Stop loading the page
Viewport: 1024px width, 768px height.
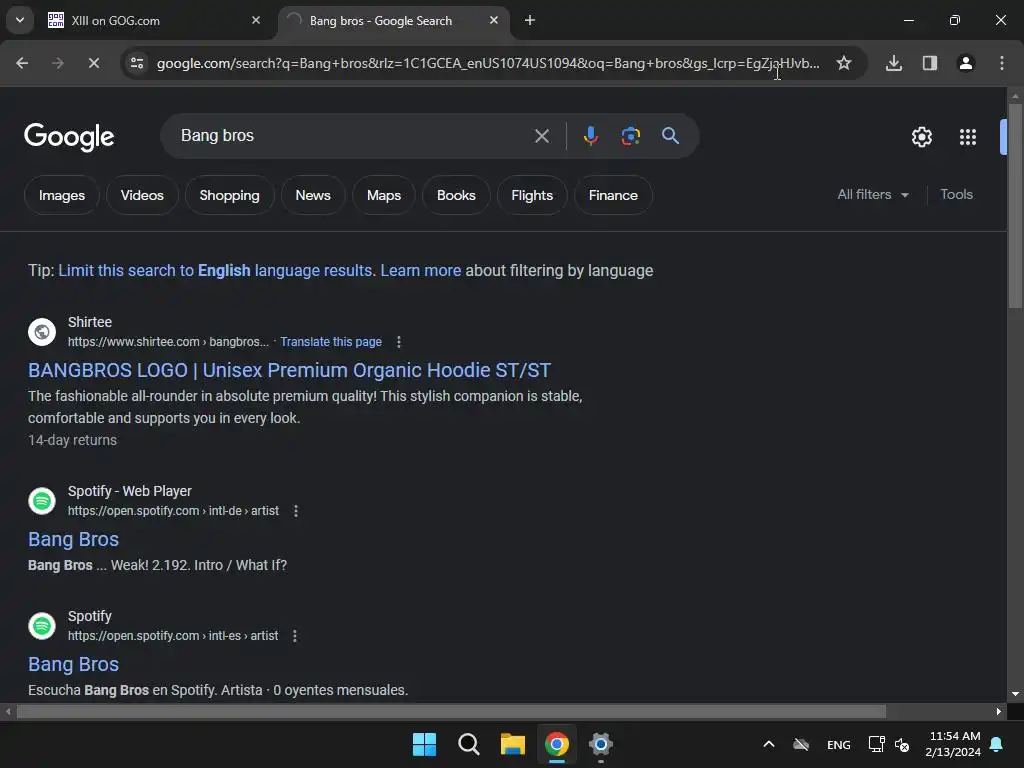pos(93,63)
